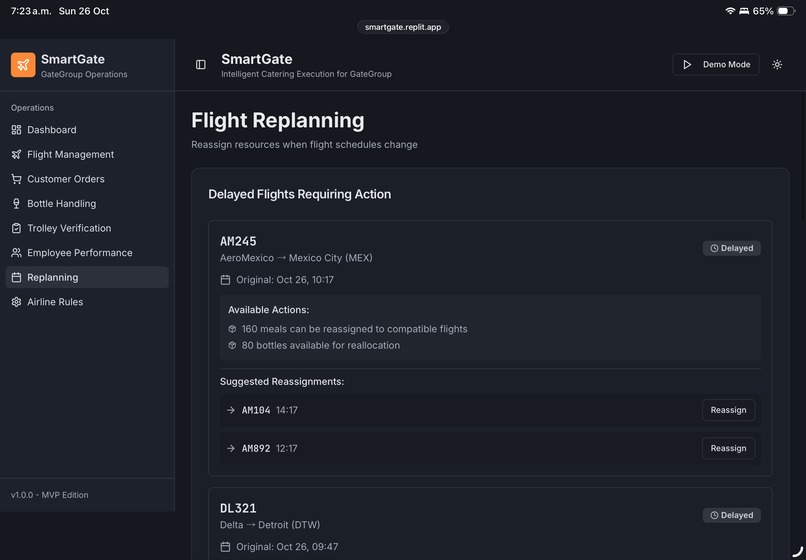
Task: Click the 'Available Actions:' label
Action: click(x=268, y=310)
